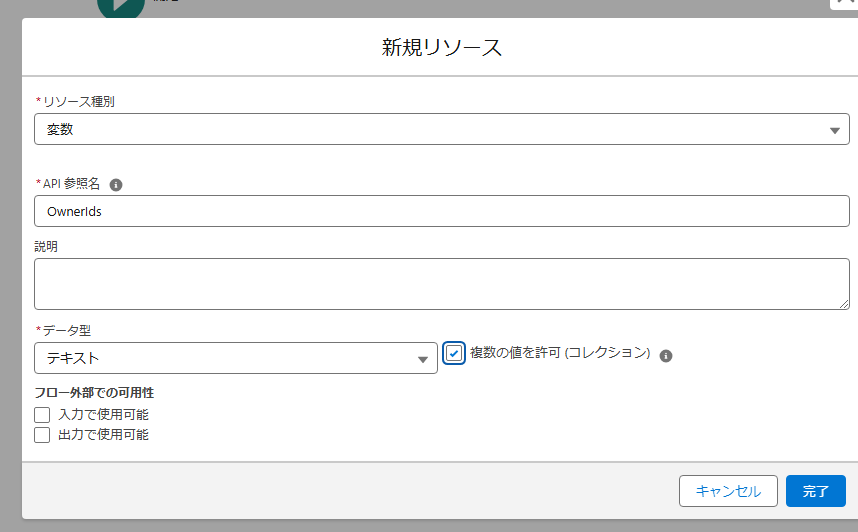Uncheck 複数の値を許可 (コレクション) checkbox
The image size is (858, 532).
click(x=454, y=354)
